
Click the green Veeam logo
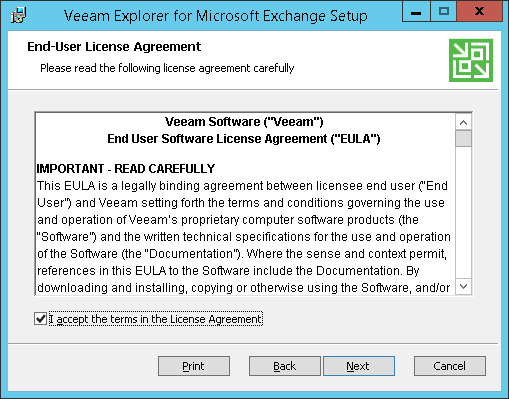click(x=471, y=60)
